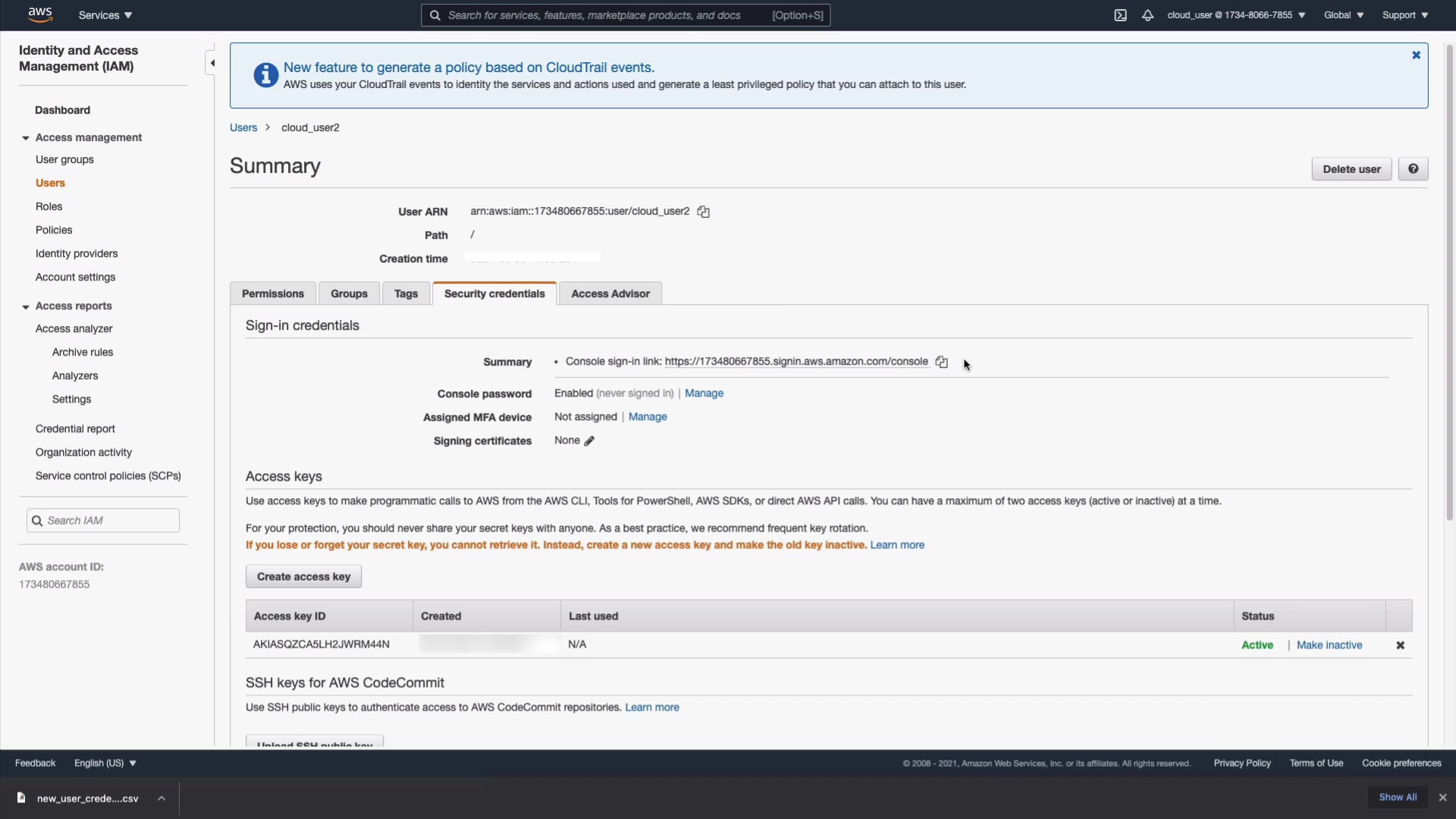
Task: Expand the Global region dropdown
Action: (1343, 15)
